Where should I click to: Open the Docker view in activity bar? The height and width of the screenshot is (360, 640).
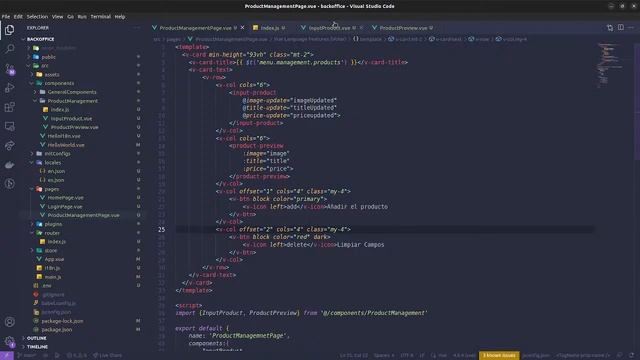click(9, 164)
